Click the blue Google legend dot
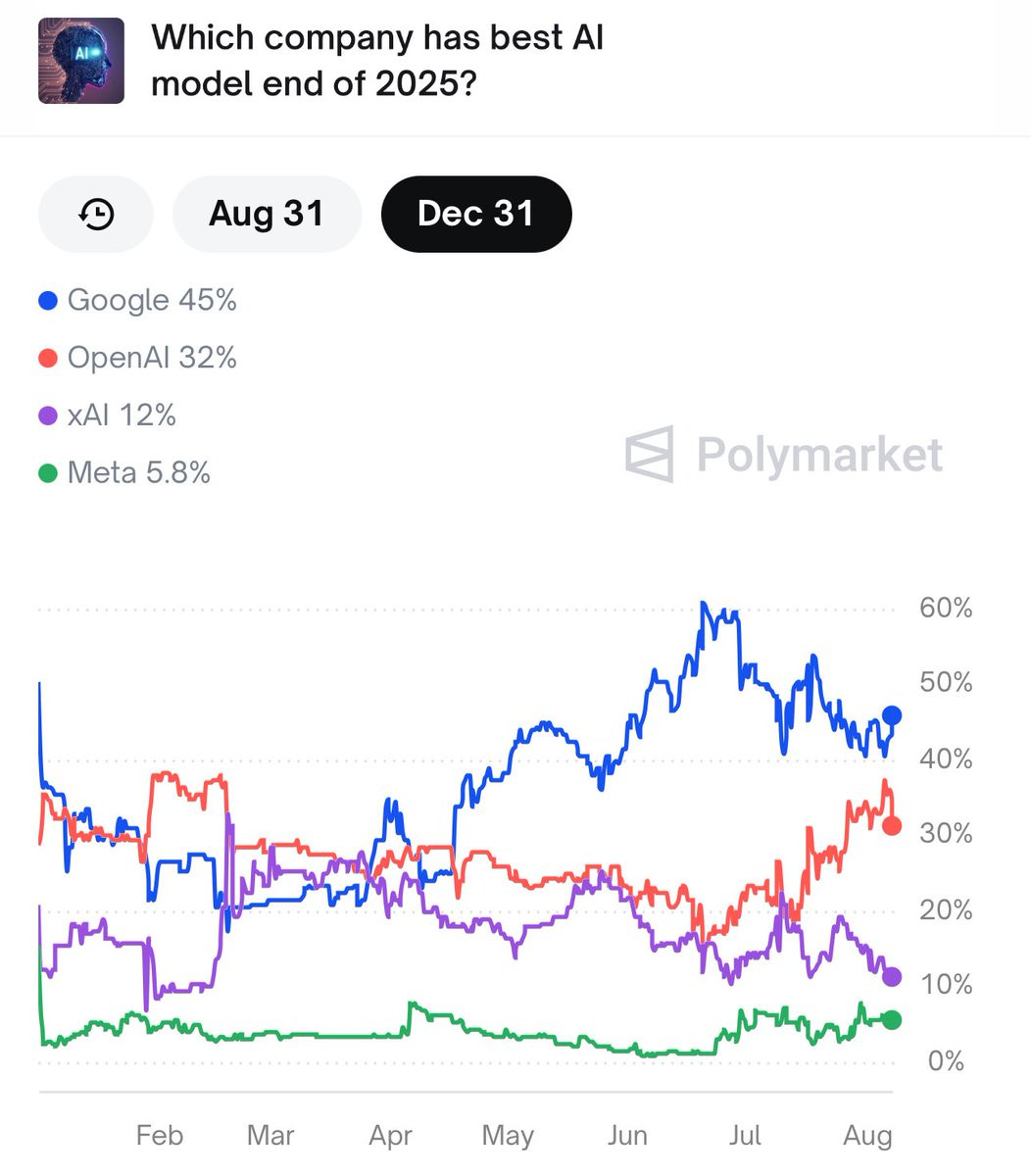1031x1176 pixels. [48, 301]
